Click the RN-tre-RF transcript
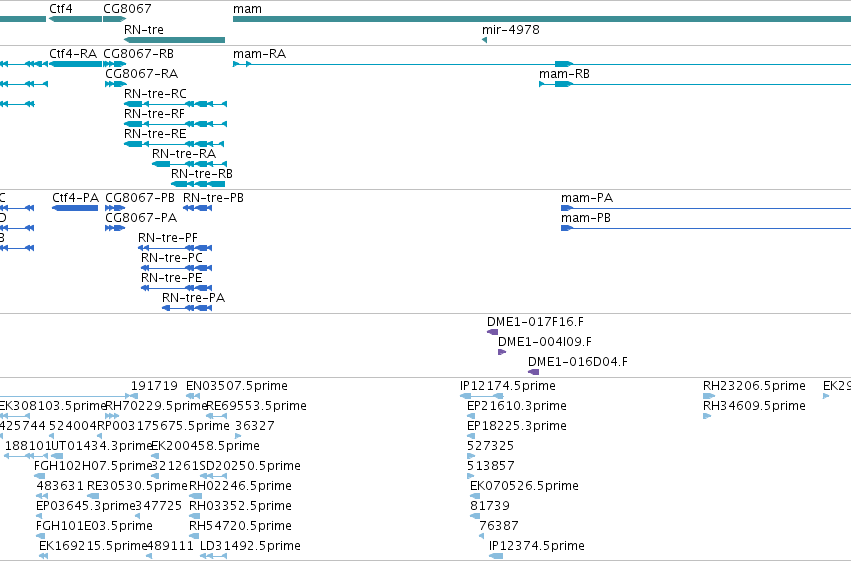 click(x=175, y=124)
